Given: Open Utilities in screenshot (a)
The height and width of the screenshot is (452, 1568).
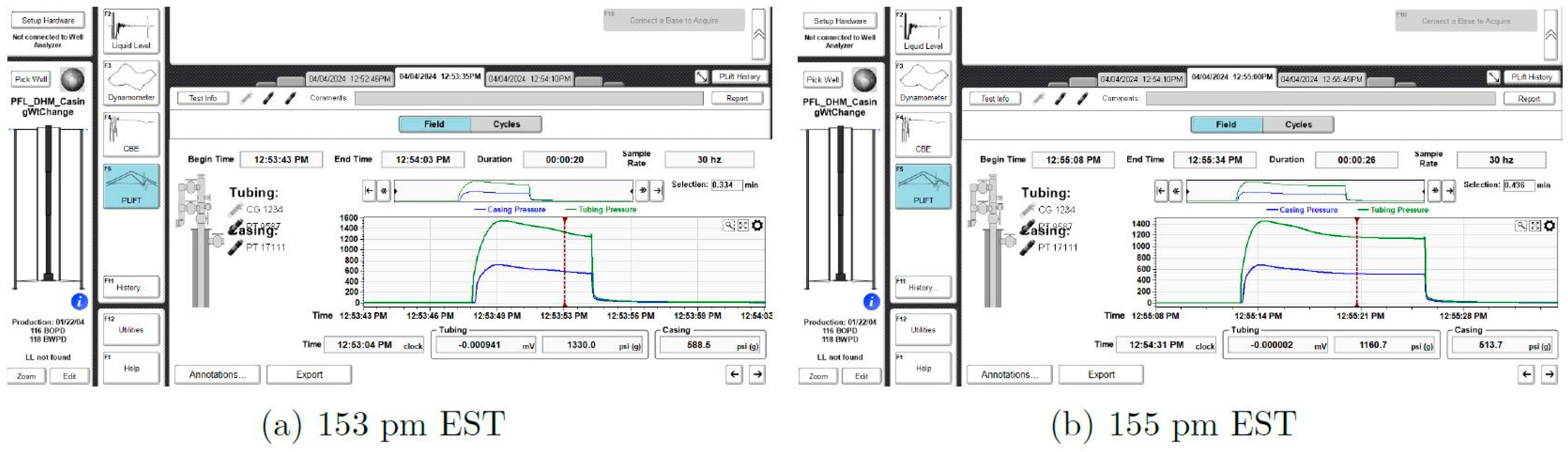Looking at the screenshot, I should [131, 330].
